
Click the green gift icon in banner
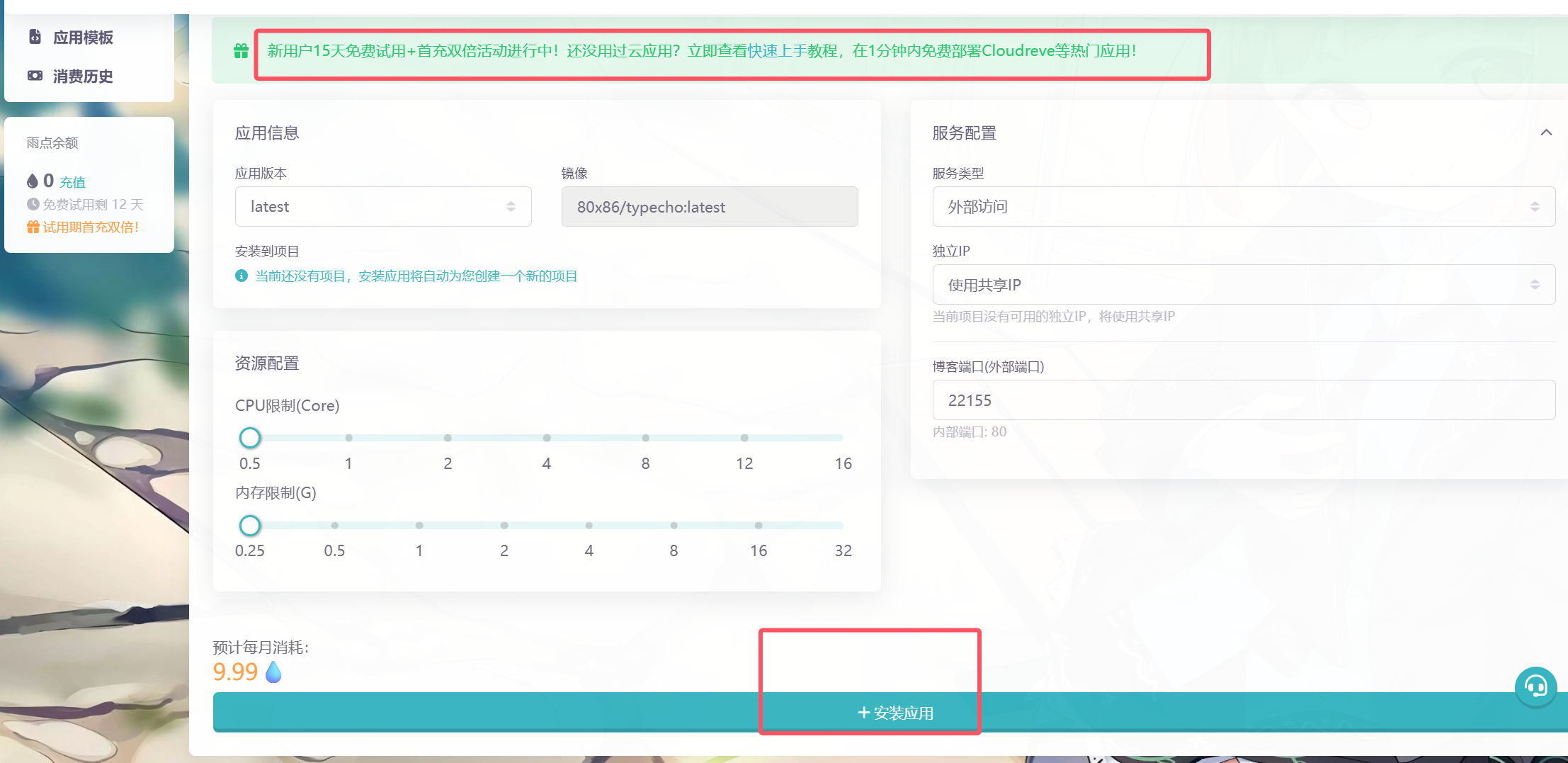pos(241,51)
